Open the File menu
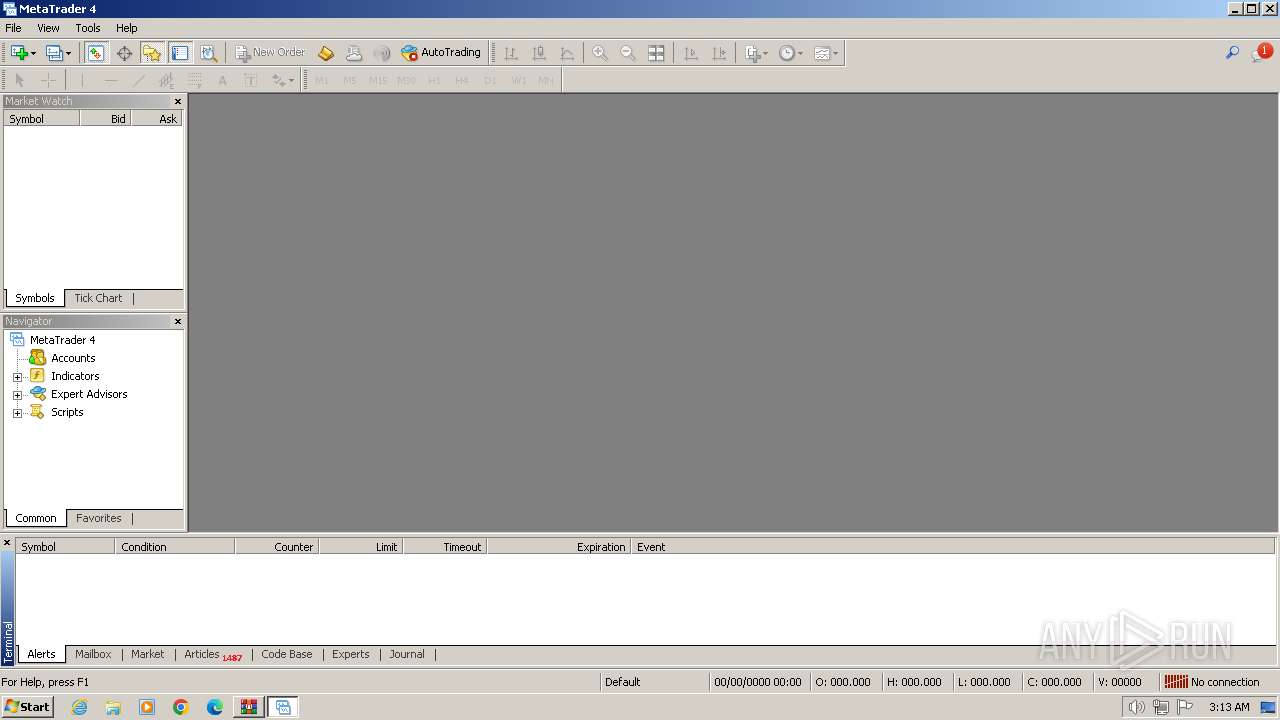Image resolution: width=1280 pixels, height=720 pixels. point(13,28)
